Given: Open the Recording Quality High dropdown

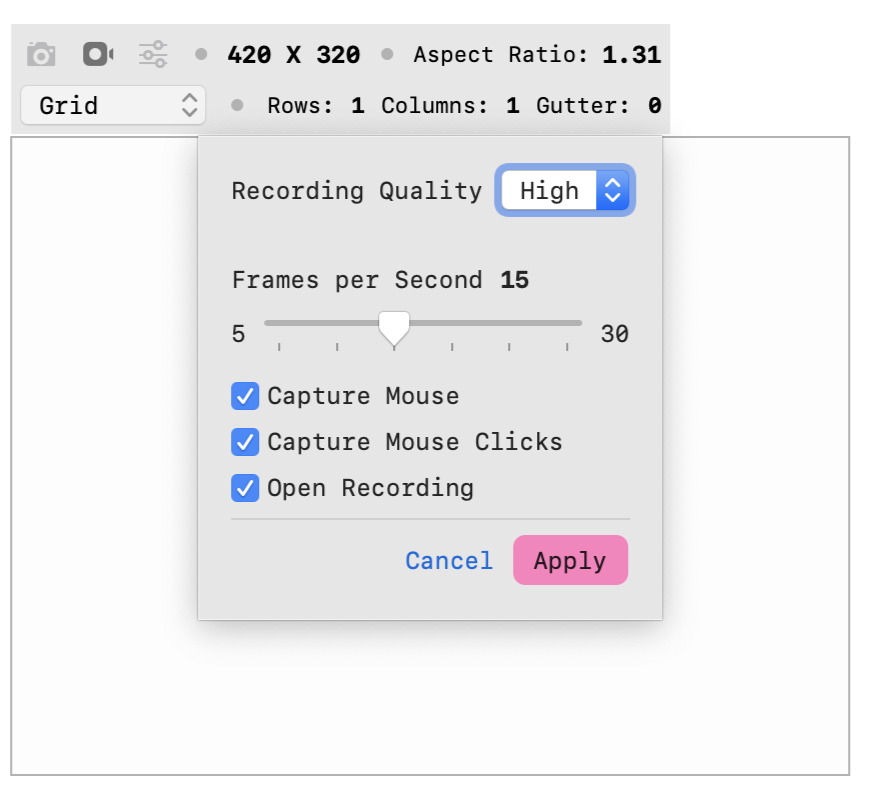Looking at the screenshot, I should pyautogui.click(x=565, y=190).
